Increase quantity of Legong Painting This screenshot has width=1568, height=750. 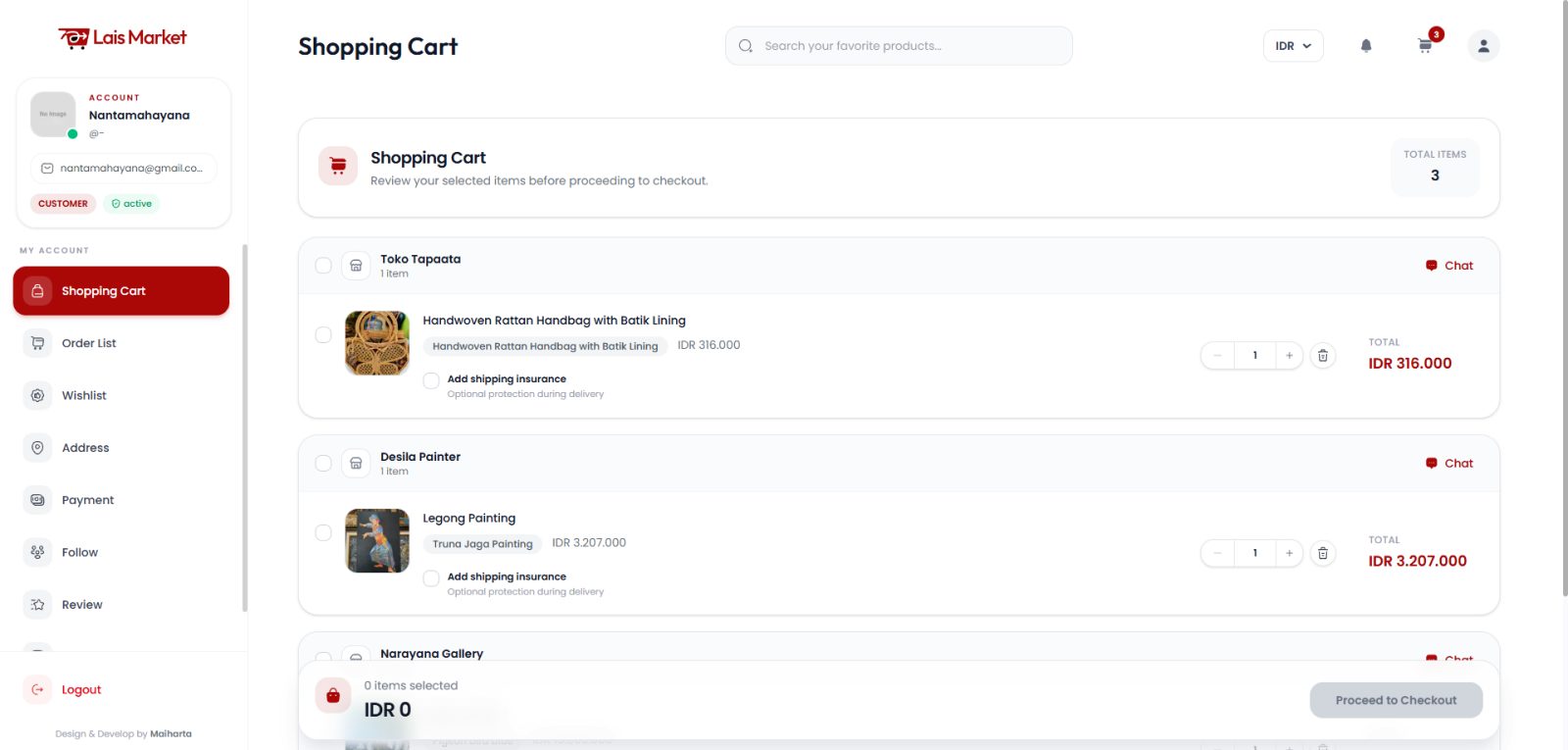[x=1289, y=553]
